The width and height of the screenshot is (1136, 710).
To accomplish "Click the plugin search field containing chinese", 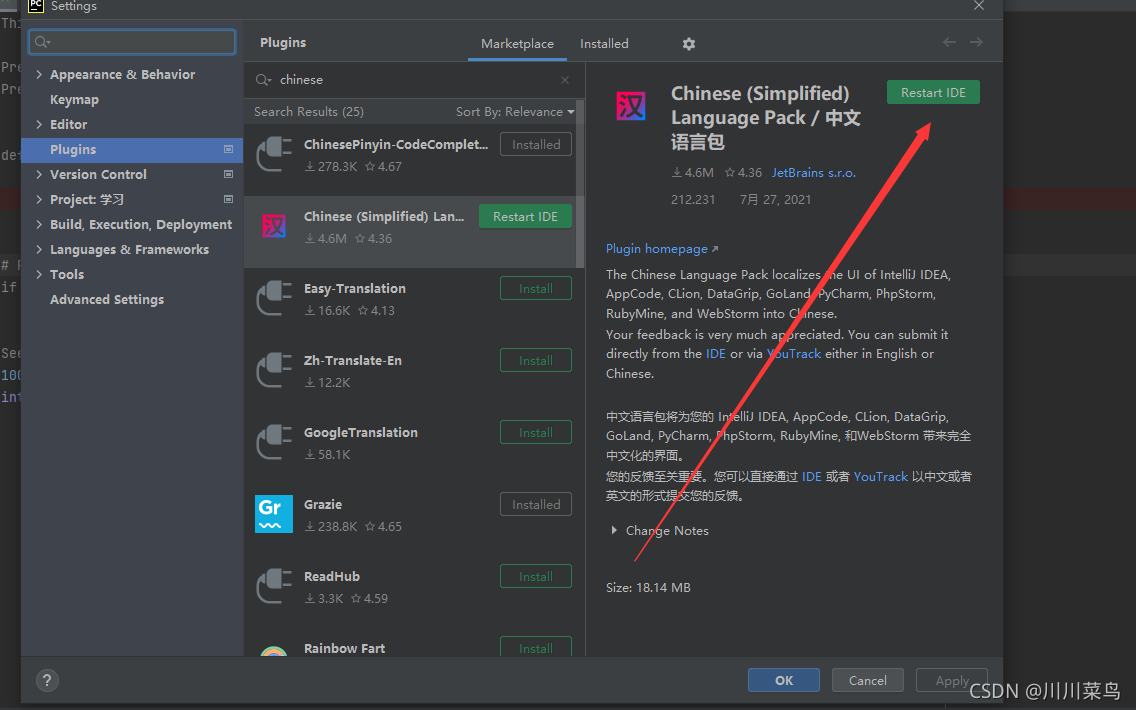I will (x=414, y=80).
